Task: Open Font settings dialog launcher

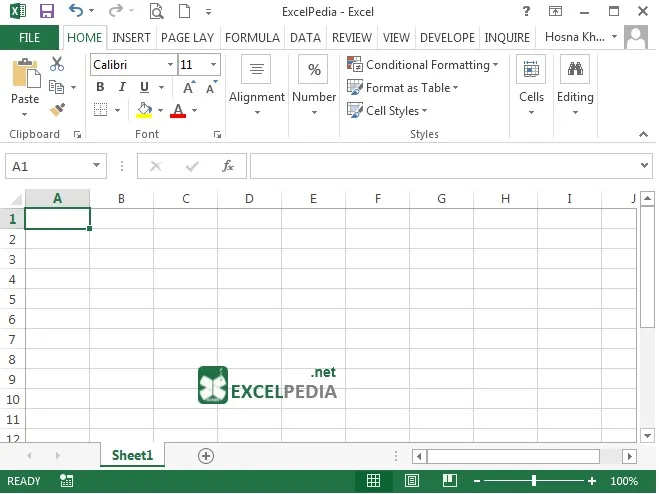Action: click(217, 135)
